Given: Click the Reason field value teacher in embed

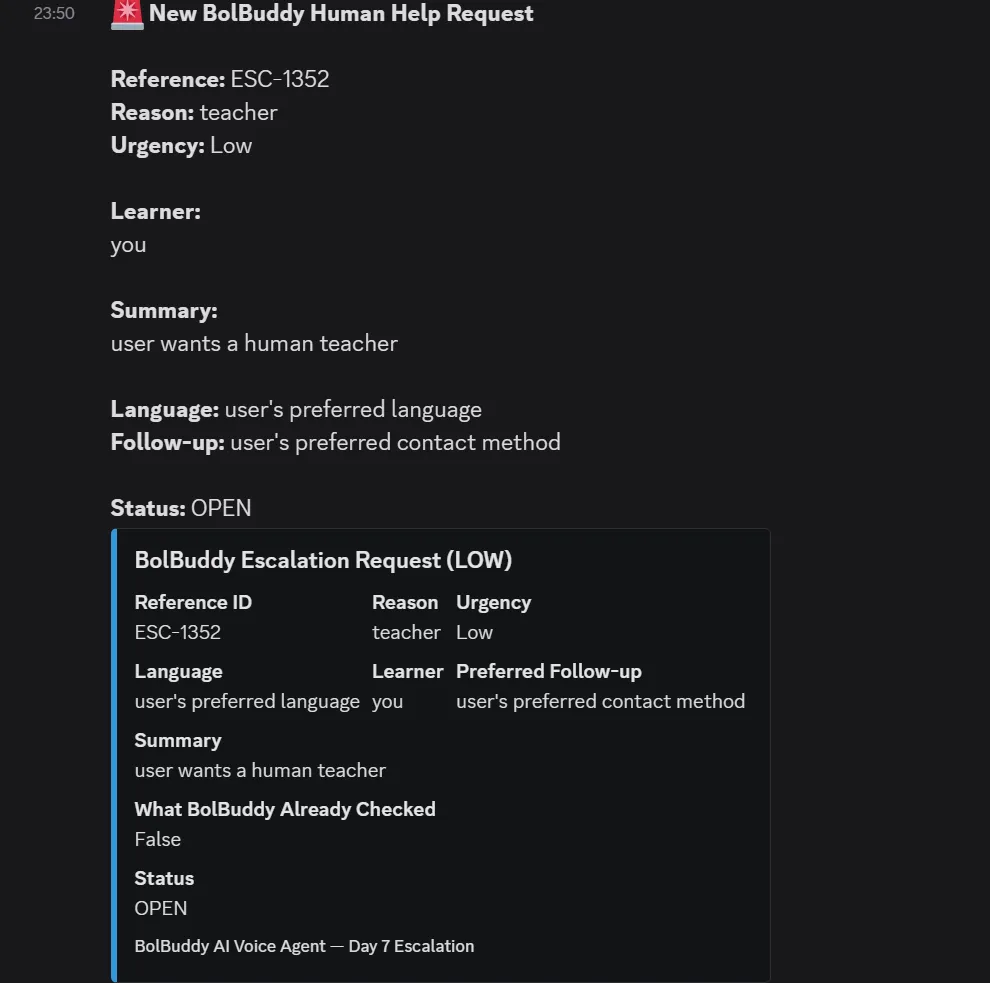Looking at the screenshot, I should (406, 632).
